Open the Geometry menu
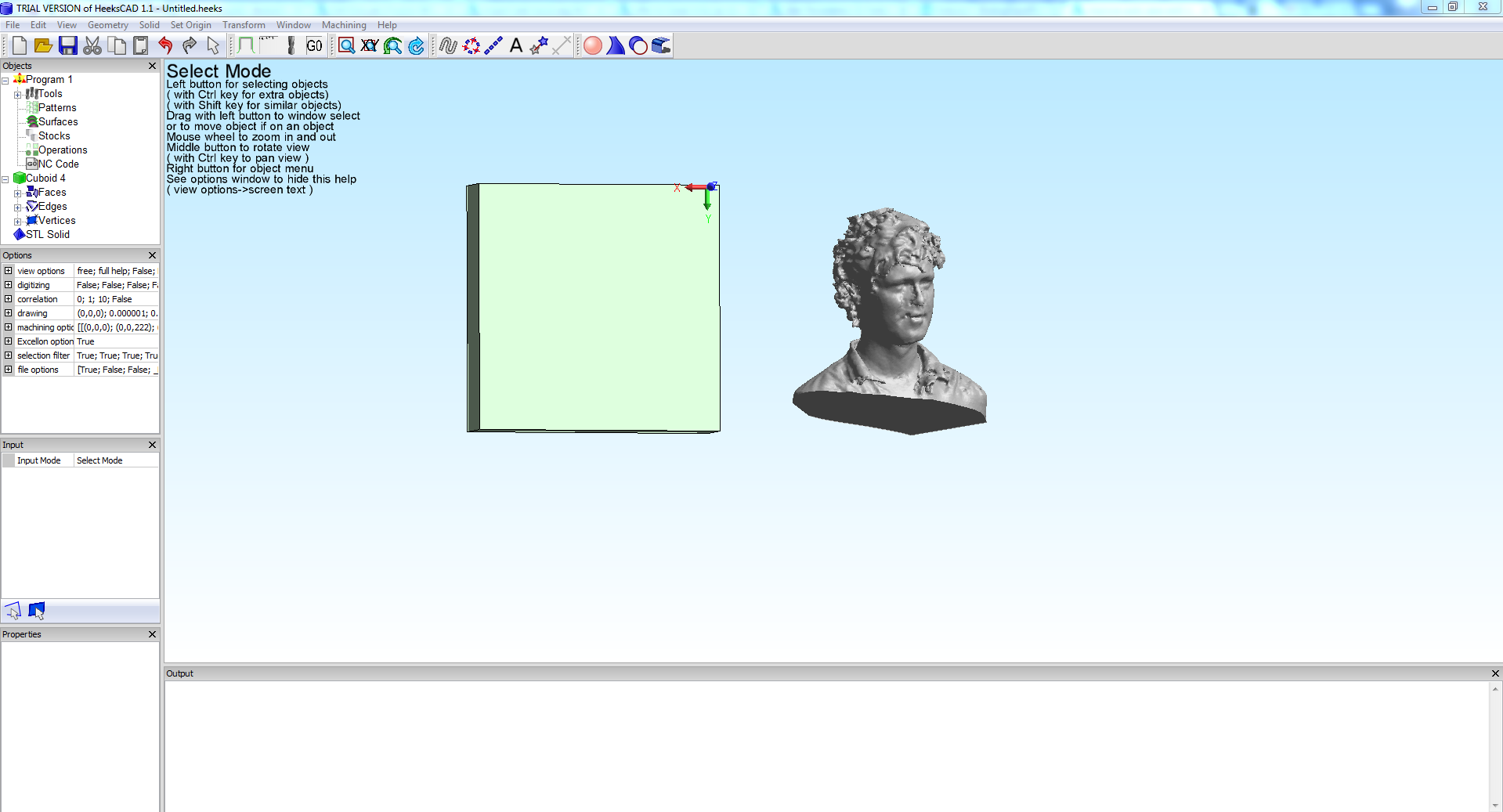 click(108, 25)
